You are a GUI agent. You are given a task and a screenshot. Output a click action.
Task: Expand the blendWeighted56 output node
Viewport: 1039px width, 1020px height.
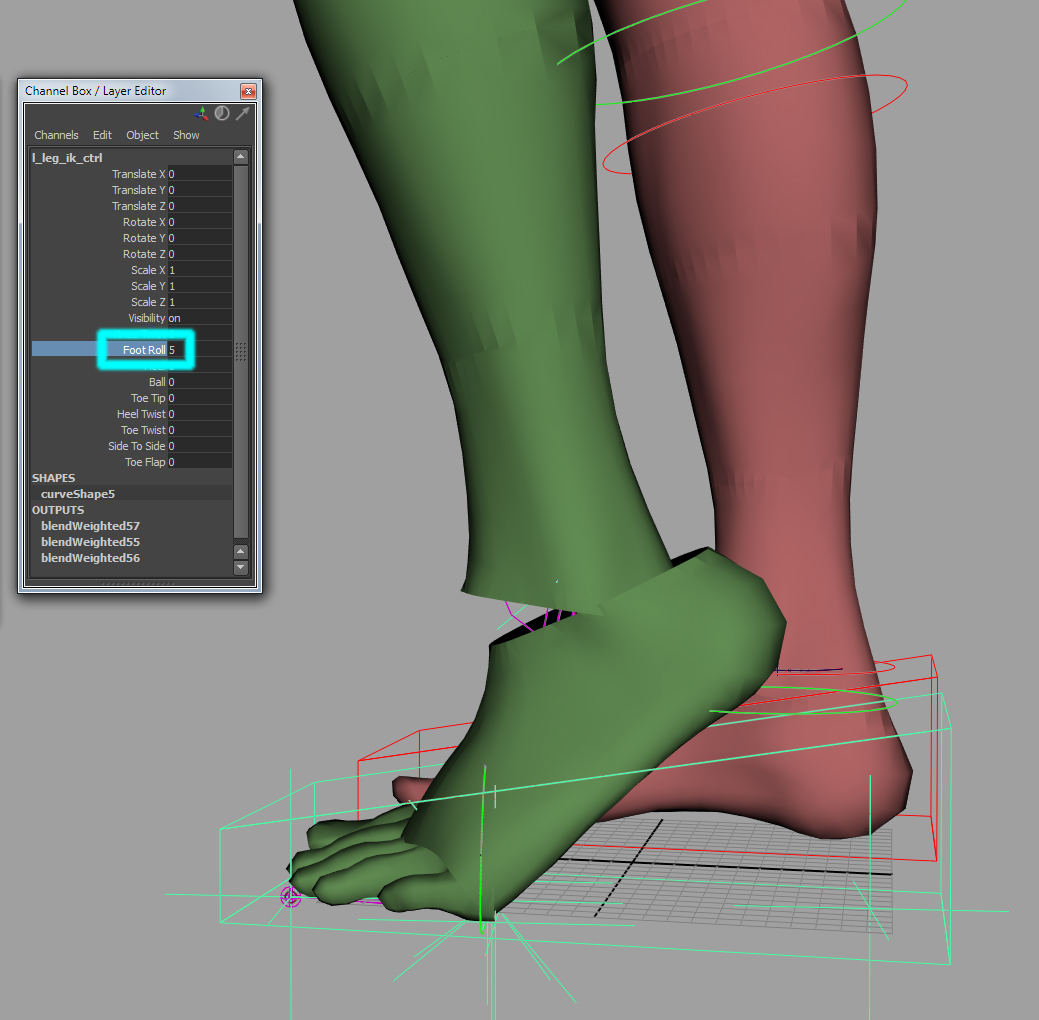pos(90,557)
